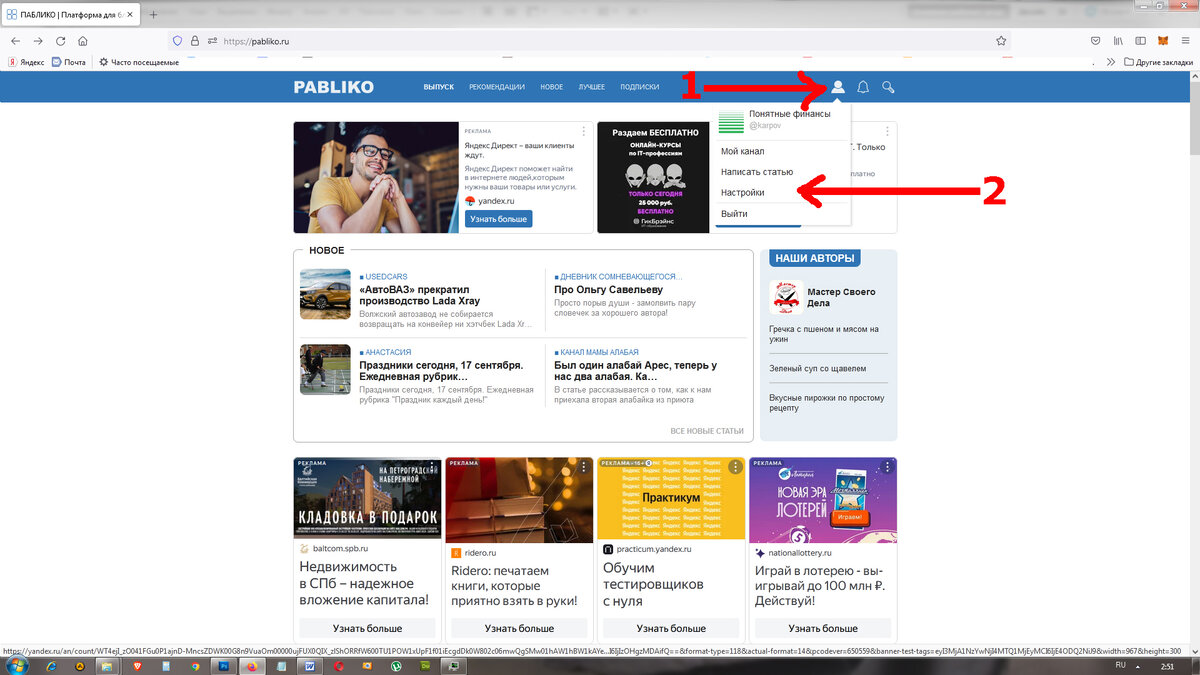Switch language with the RU indicator
Screen dimensions: 1200x675
(x=1120, y=665)
